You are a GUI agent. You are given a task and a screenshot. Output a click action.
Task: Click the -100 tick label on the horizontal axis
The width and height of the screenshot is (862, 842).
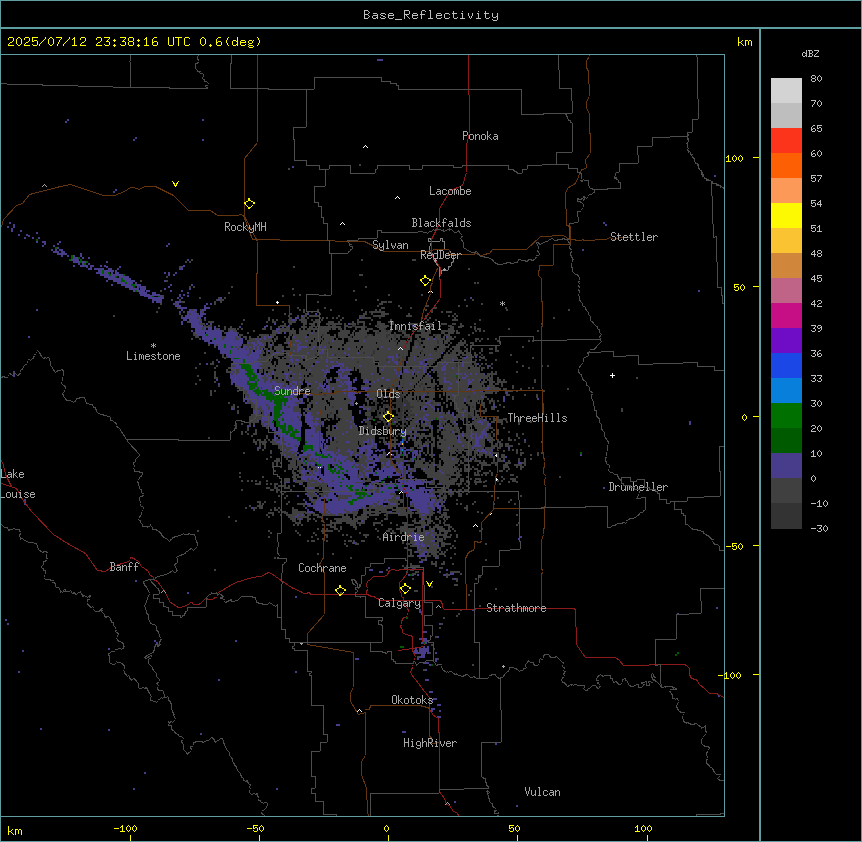pos(125,828)
